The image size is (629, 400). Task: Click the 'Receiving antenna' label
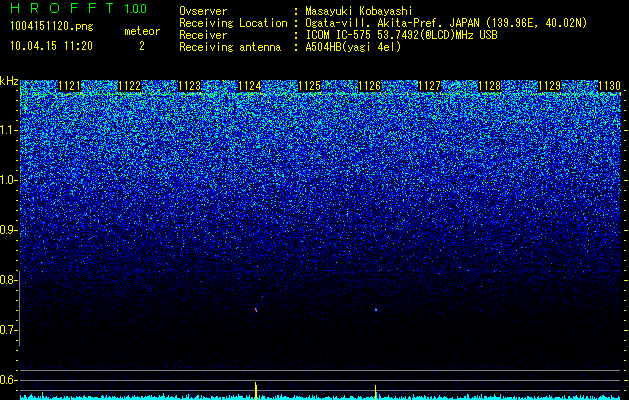pos(230,47)
